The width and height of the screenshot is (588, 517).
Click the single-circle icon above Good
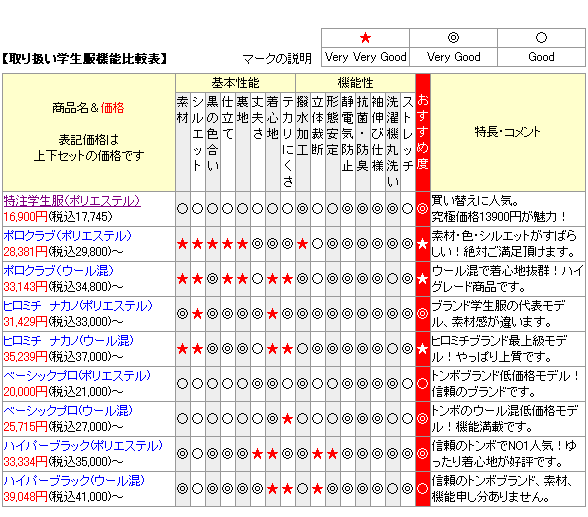tap(541, 37)
